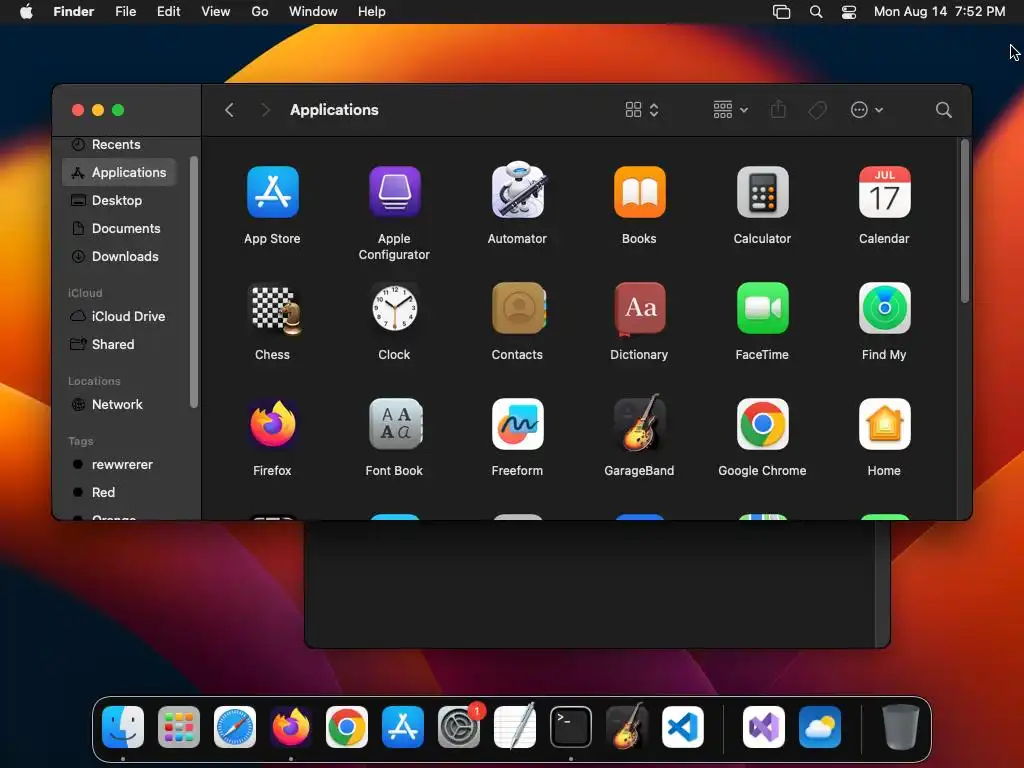This screenshot has width=1024, height=768.
Task: Go forward with the right chevron
Action: 265,110
